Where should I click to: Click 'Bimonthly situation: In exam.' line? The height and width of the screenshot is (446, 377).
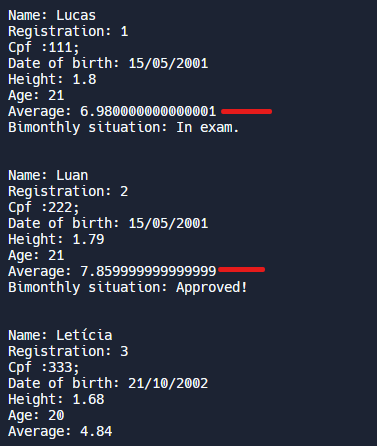(123, 127)
